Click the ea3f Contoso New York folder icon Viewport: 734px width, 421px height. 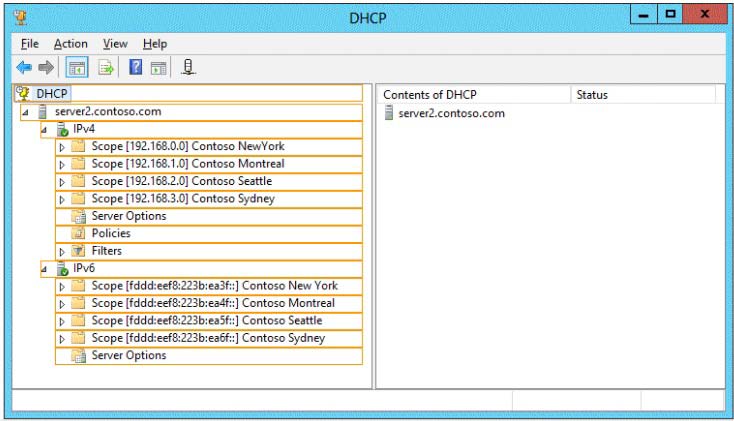tap(78, 286)
